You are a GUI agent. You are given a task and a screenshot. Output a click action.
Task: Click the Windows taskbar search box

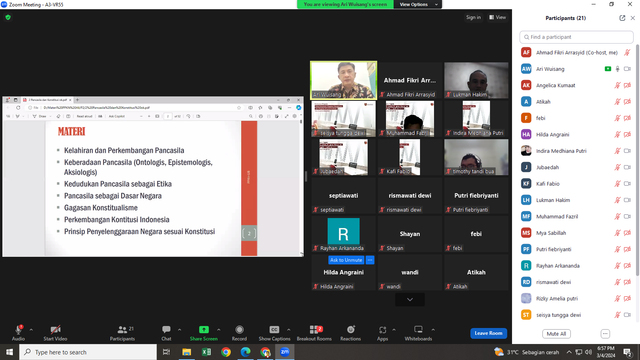click(88, 352)
